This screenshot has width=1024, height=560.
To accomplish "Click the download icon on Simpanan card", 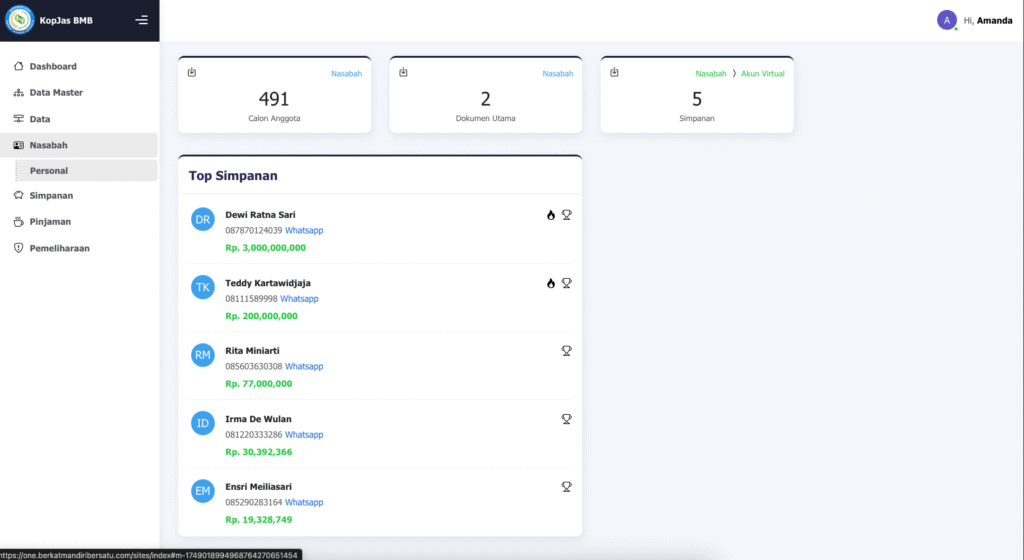I will point(614,73).
